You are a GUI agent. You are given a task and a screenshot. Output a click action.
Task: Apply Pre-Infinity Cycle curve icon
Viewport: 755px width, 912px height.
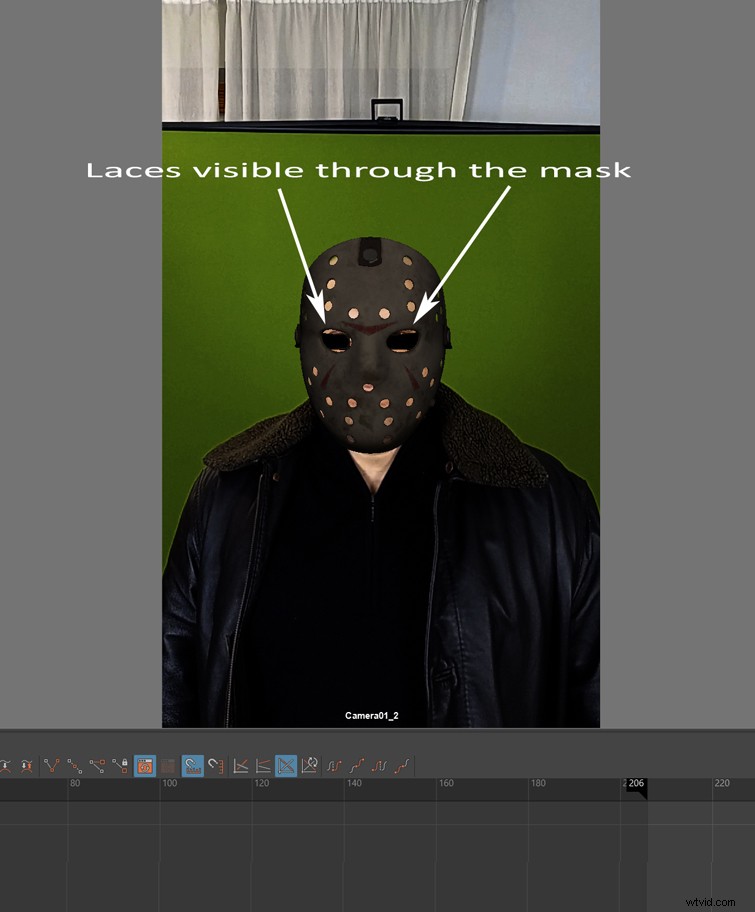tap(335, 767)
